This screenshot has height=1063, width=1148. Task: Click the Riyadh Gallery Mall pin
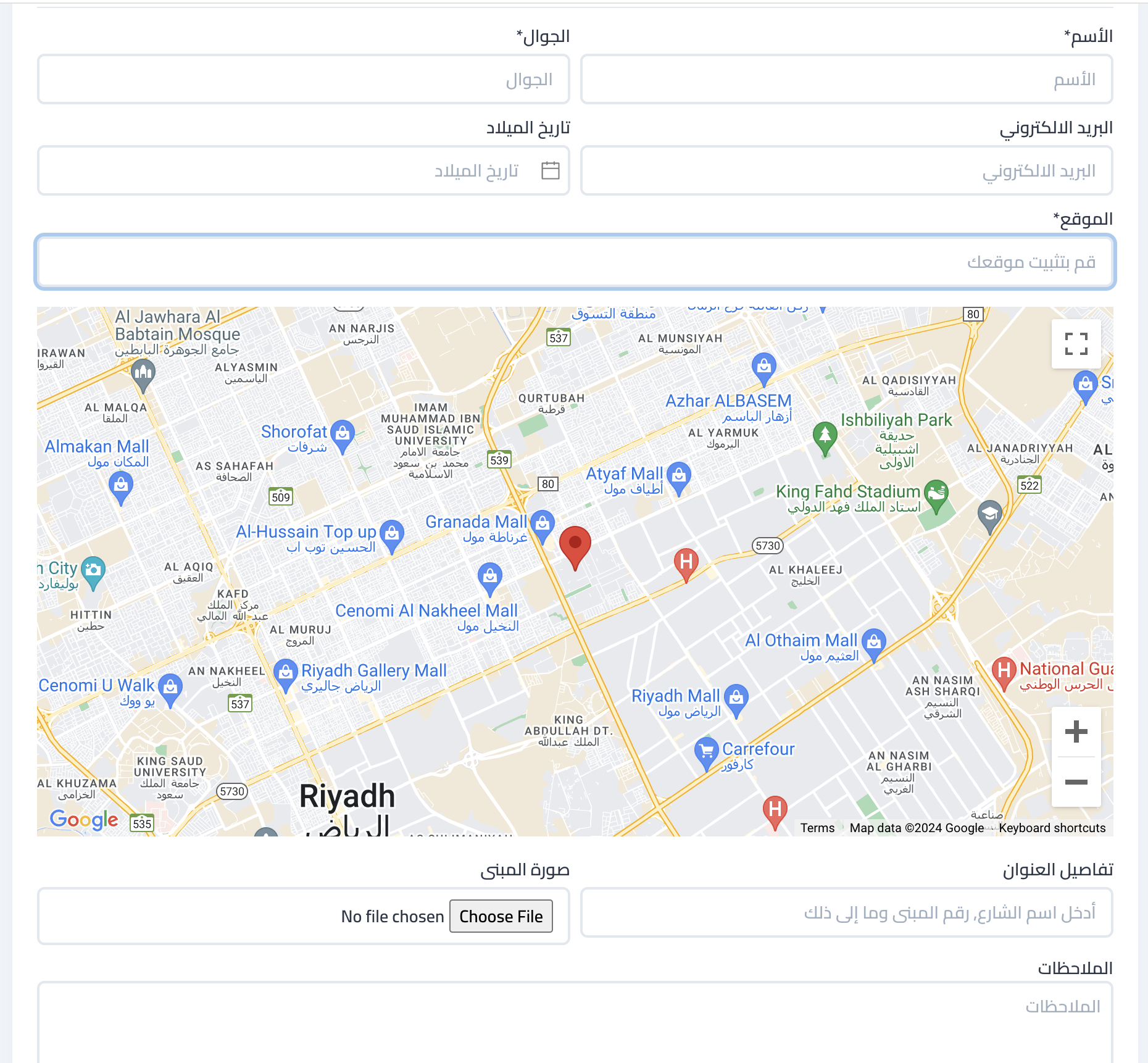pyautogui.click(x=286, y=675)
